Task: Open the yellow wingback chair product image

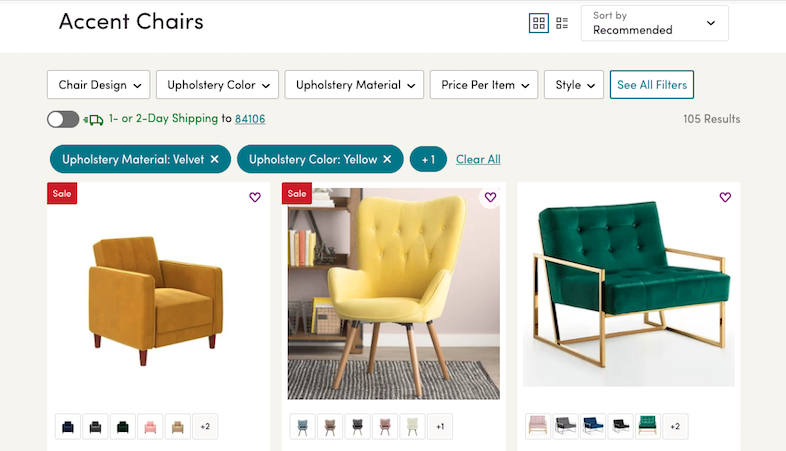Action: 393,293
